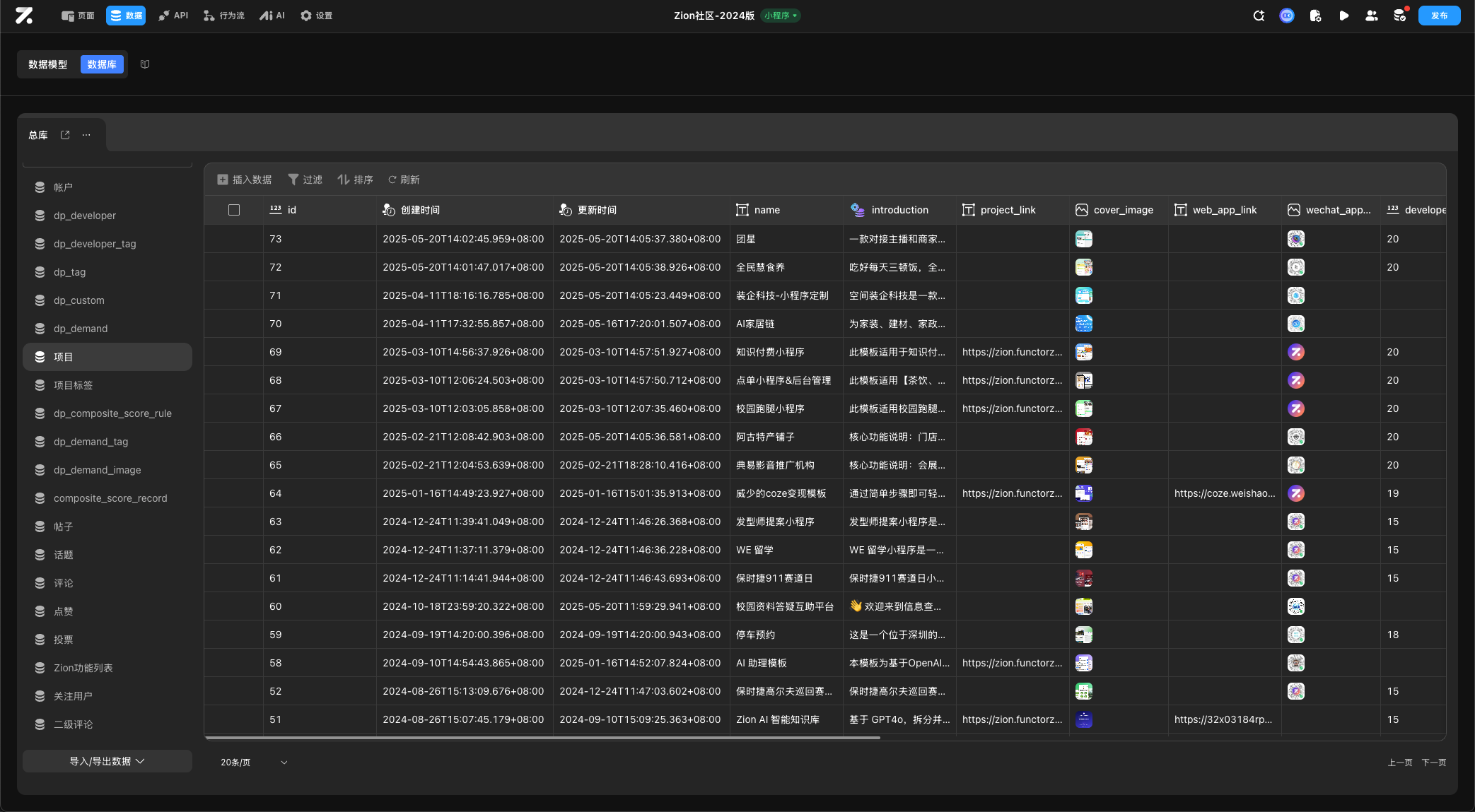
Task: Click wechat app code image for row 69
Action: 1295,352
